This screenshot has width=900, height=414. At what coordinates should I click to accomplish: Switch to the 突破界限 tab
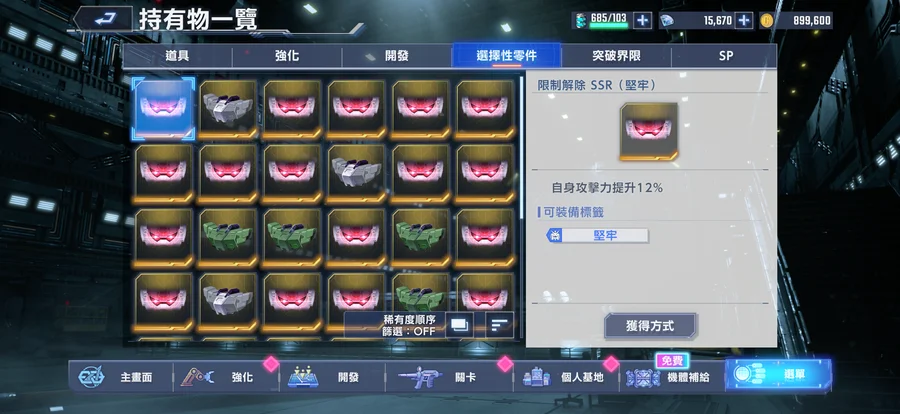click(x=616, y=56)
